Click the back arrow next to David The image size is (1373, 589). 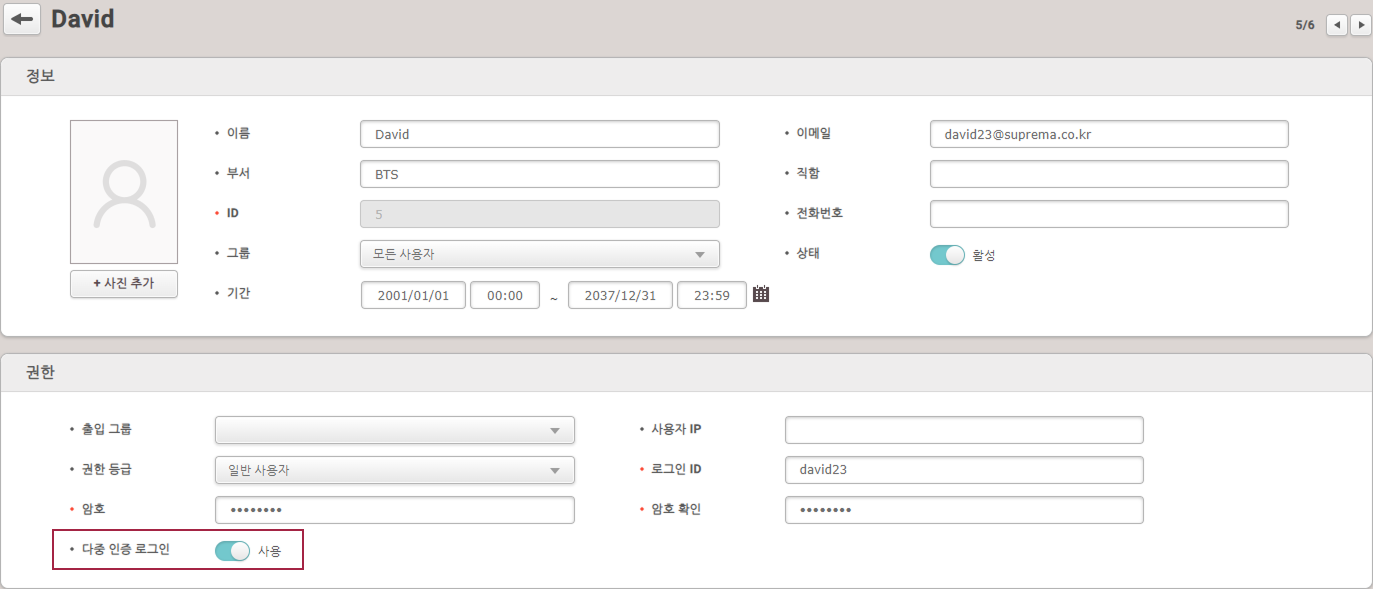22,19
